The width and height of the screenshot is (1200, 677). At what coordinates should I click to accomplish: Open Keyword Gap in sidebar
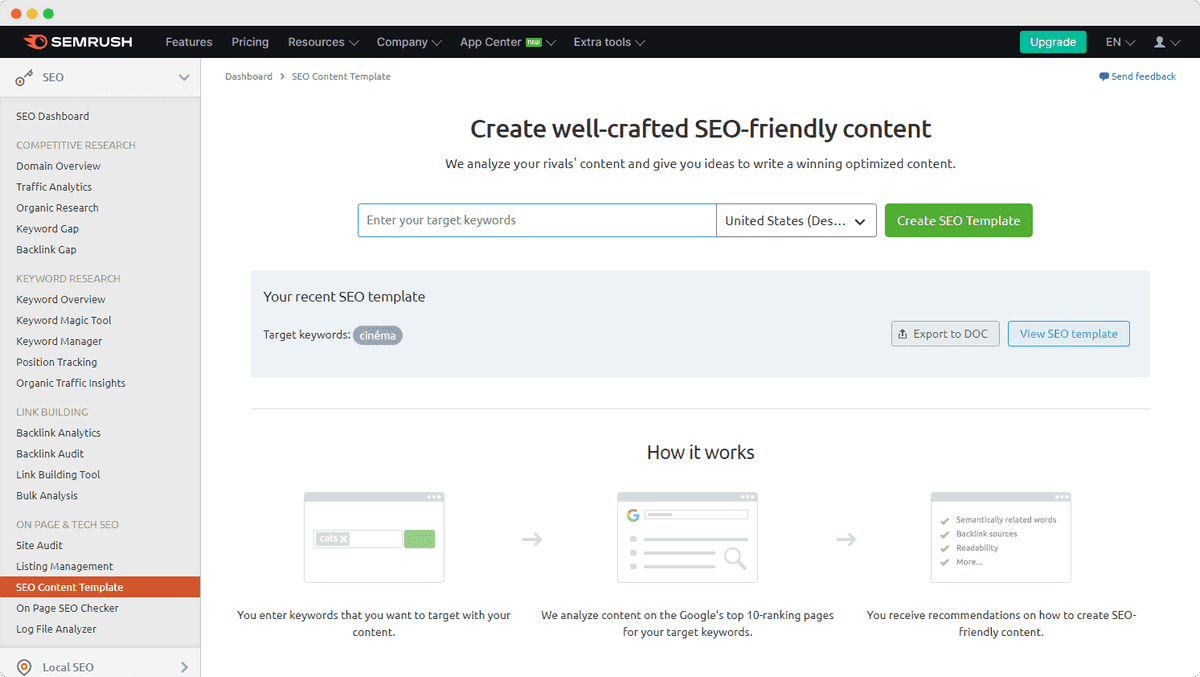point(47,229)
